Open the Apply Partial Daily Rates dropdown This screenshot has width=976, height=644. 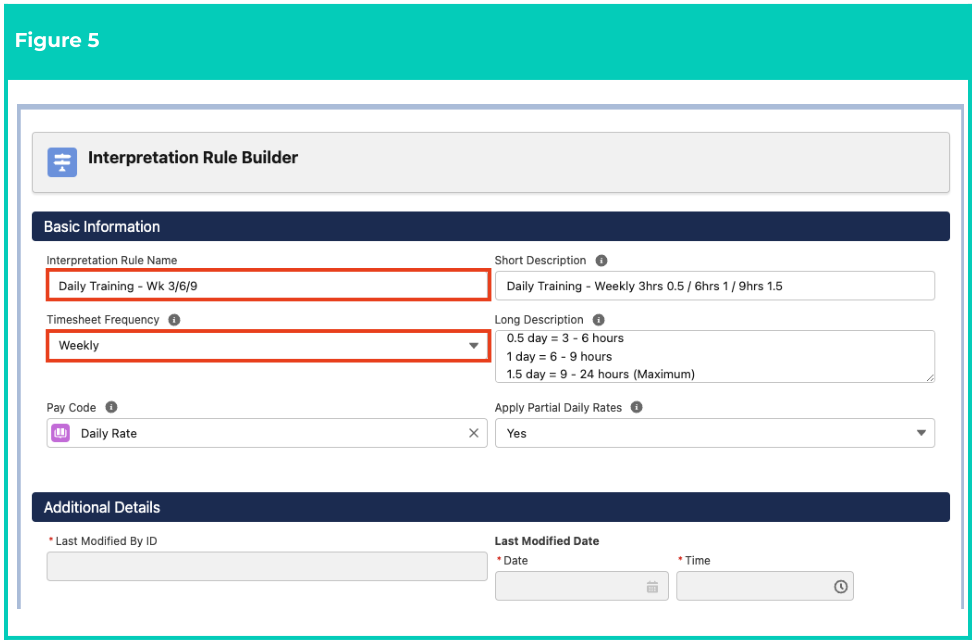(715, 433)
